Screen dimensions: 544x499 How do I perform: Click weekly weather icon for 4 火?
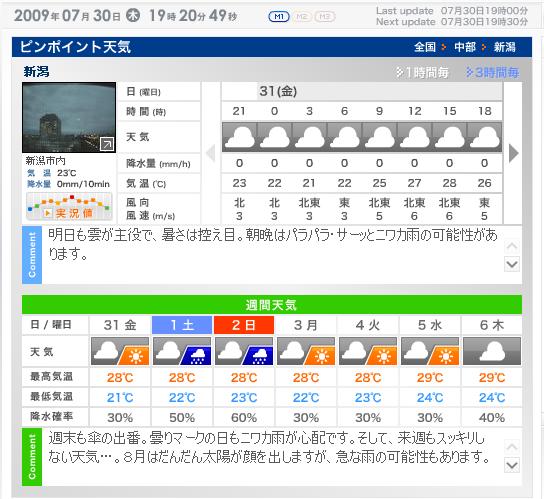[368, 351]
